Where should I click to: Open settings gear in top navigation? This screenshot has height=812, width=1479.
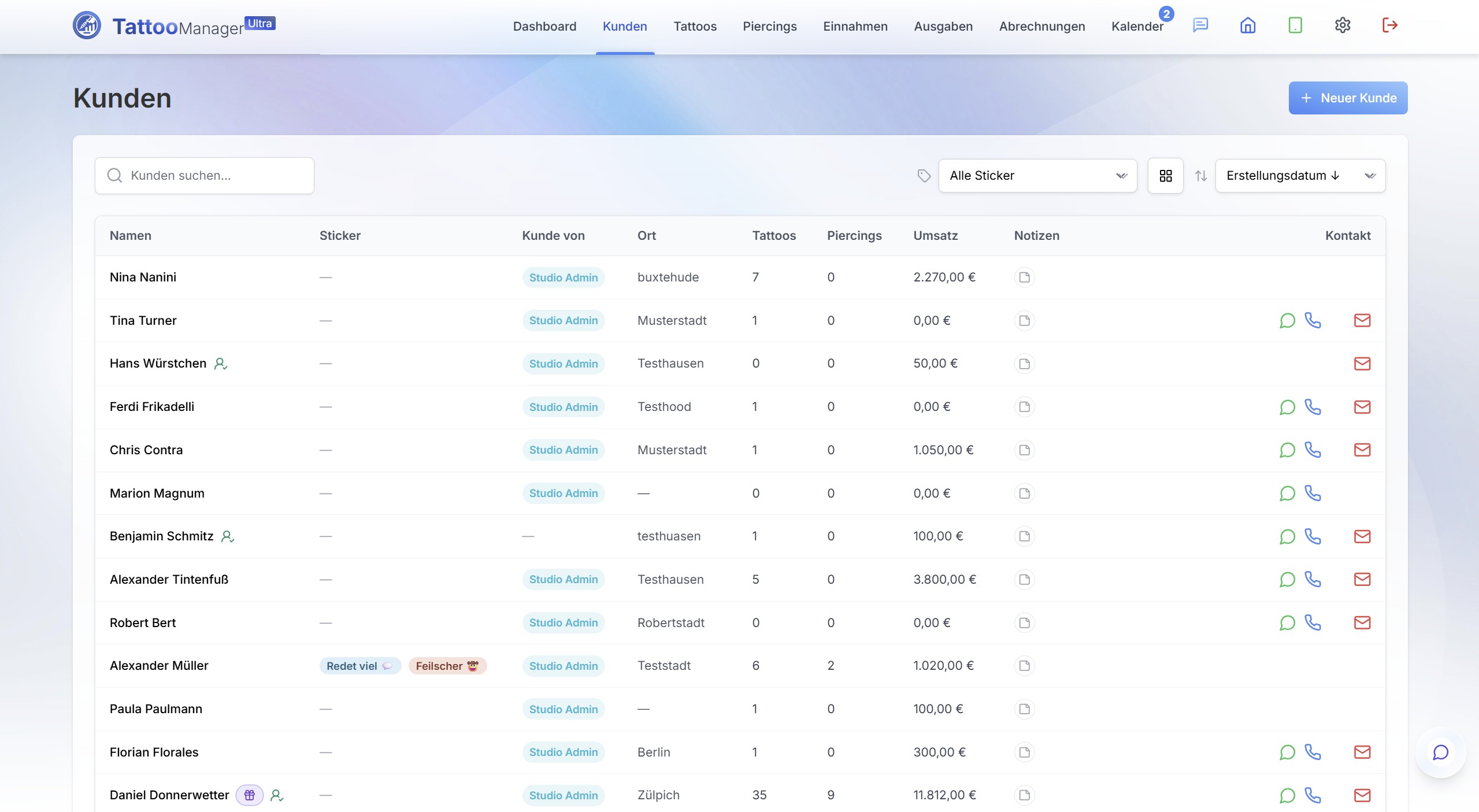[1343, 25]
